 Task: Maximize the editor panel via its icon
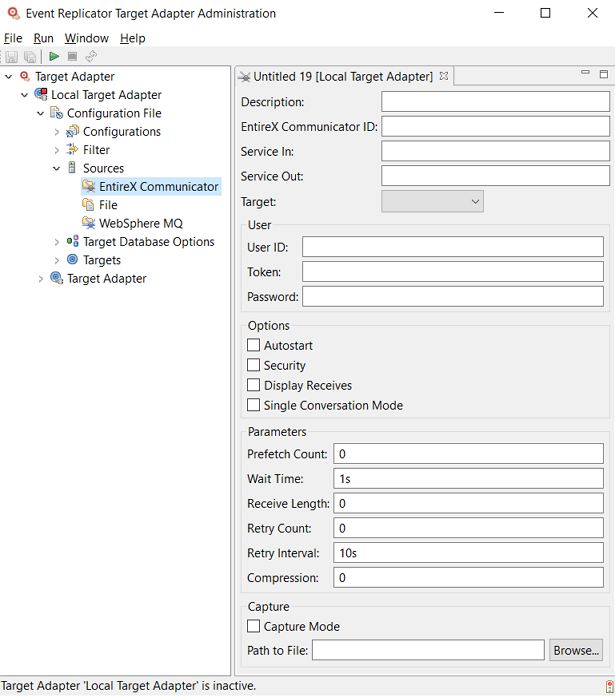click(x=603, y=75)
